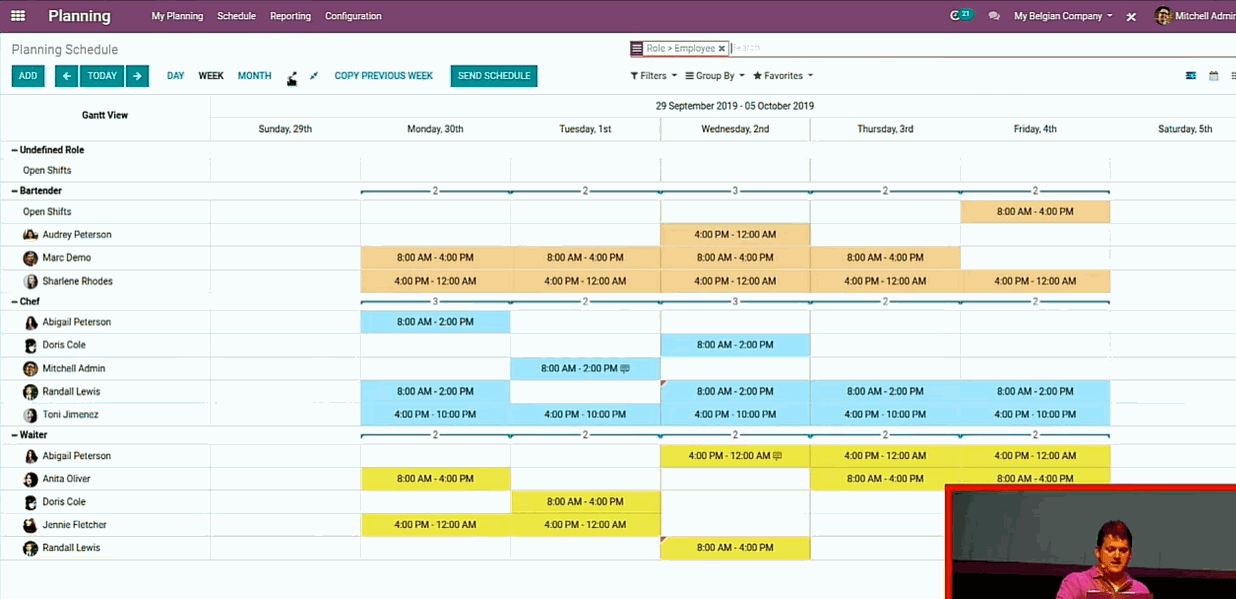The height and width of the screenshot is (599, 1236).
Task: Go to previous week with left arrow
Action: tap(66, 76)
